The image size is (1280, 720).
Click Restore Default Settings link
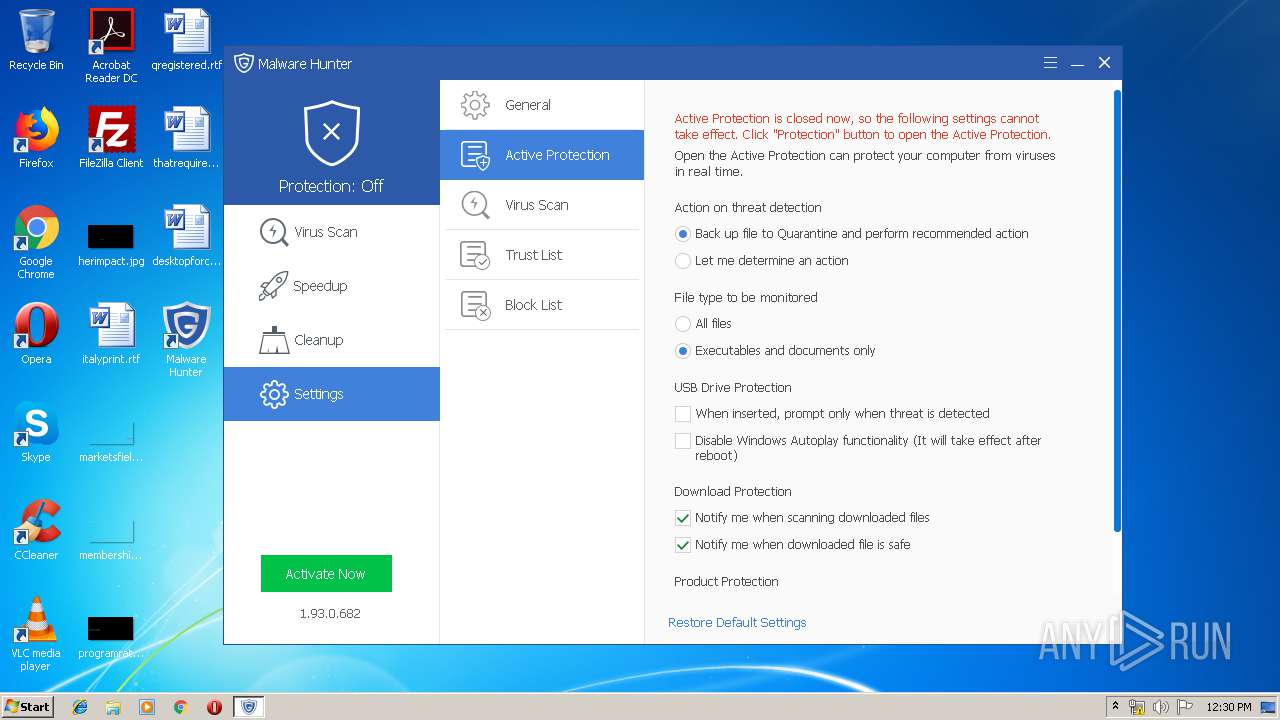[x=737, y=622]
